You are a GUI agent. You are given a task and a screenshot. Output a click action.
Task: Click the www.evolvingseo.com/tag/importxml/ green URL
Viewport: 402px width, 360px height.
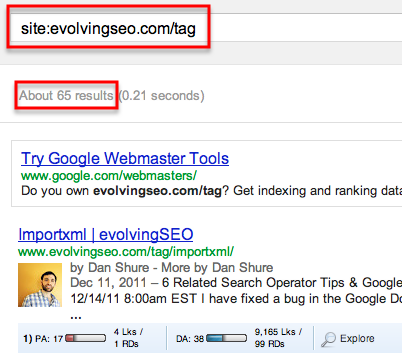point(126,252)
